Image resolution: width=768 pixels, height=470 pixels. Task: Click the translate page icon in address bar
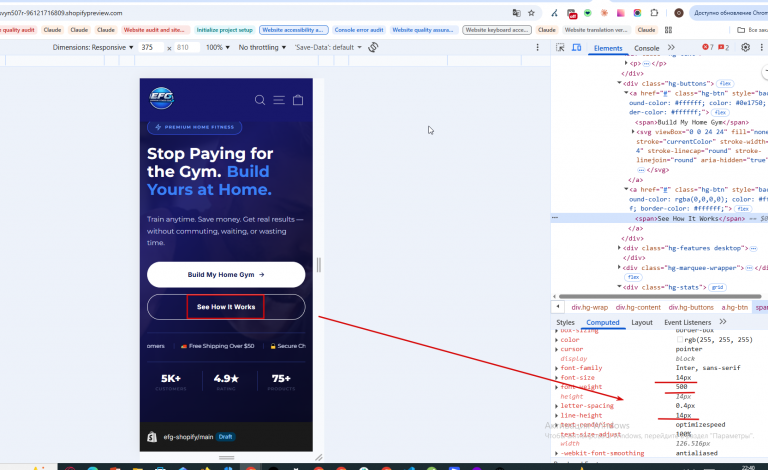[516, 13]
